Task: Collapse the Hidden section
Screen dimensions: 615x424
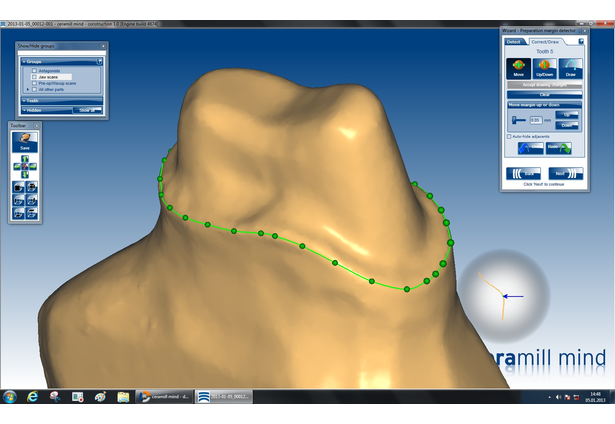Action: coord(24,110)
